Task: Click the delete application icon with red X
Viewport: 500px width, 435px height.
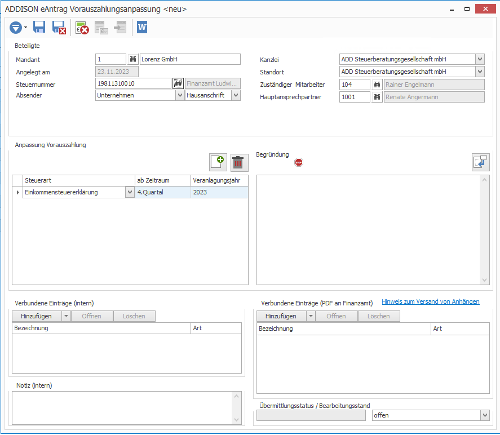Action: tap(82, 28)
